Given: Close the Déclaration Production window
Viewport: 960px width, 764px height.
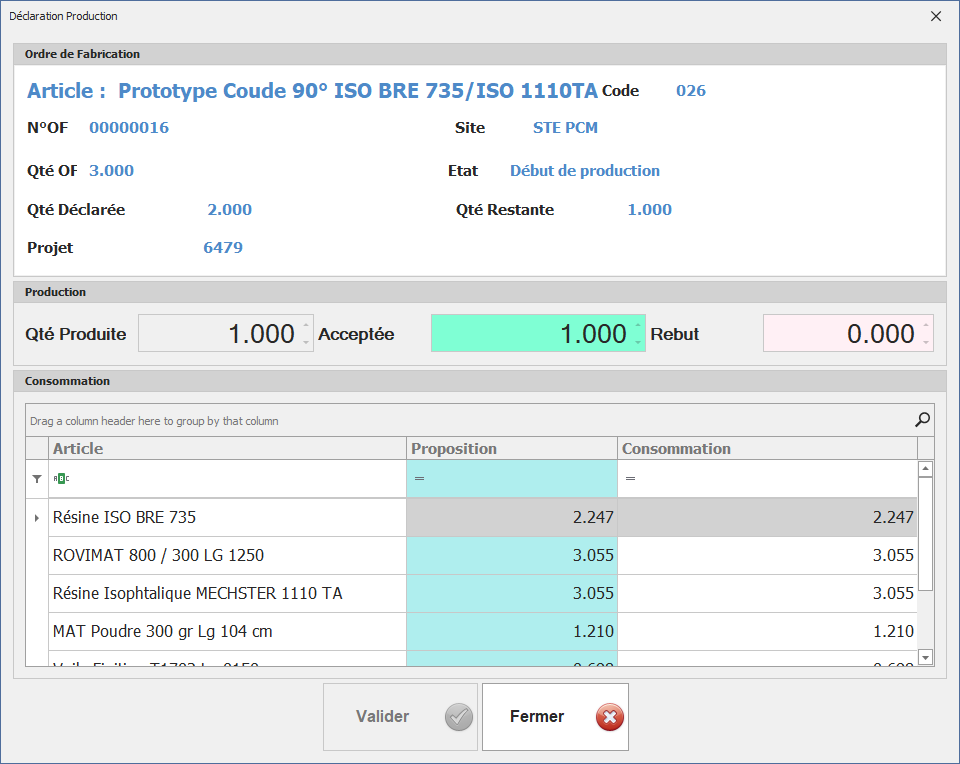Looking at the screenshot, I should coord(936,16).
